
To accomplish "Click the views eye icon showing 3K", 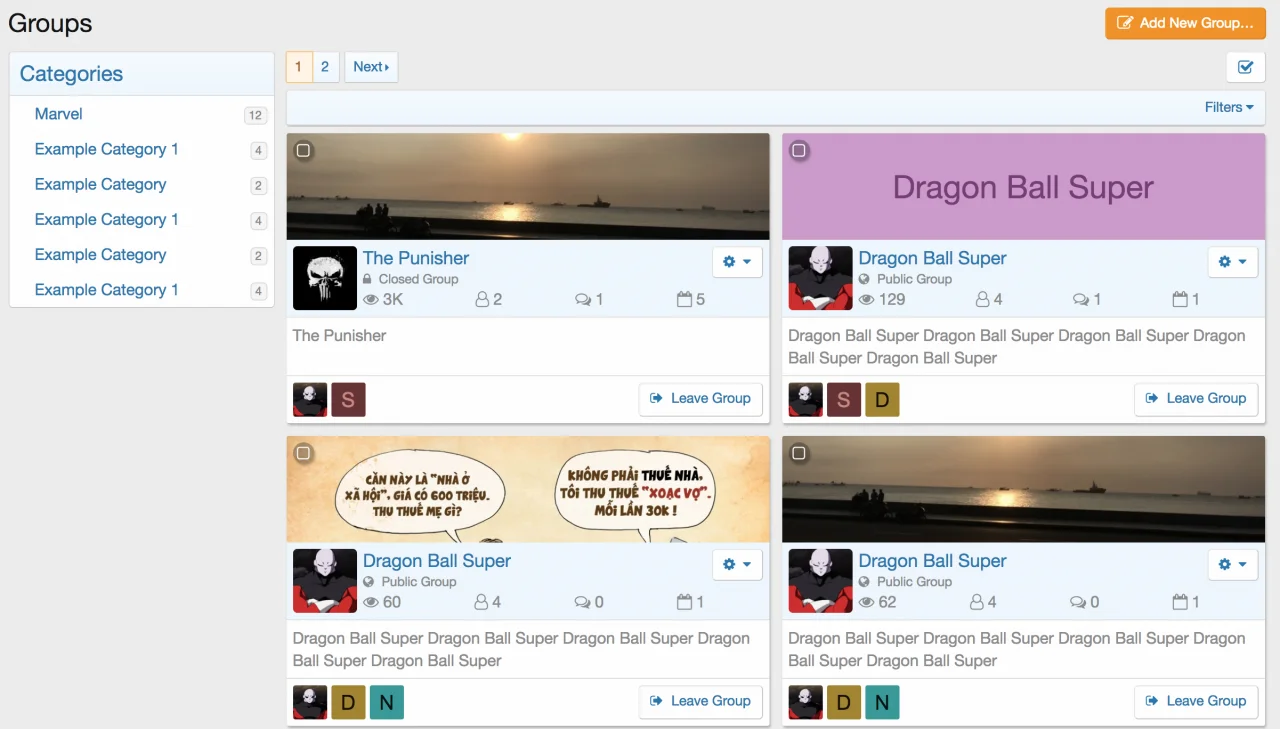I will 371,299.
